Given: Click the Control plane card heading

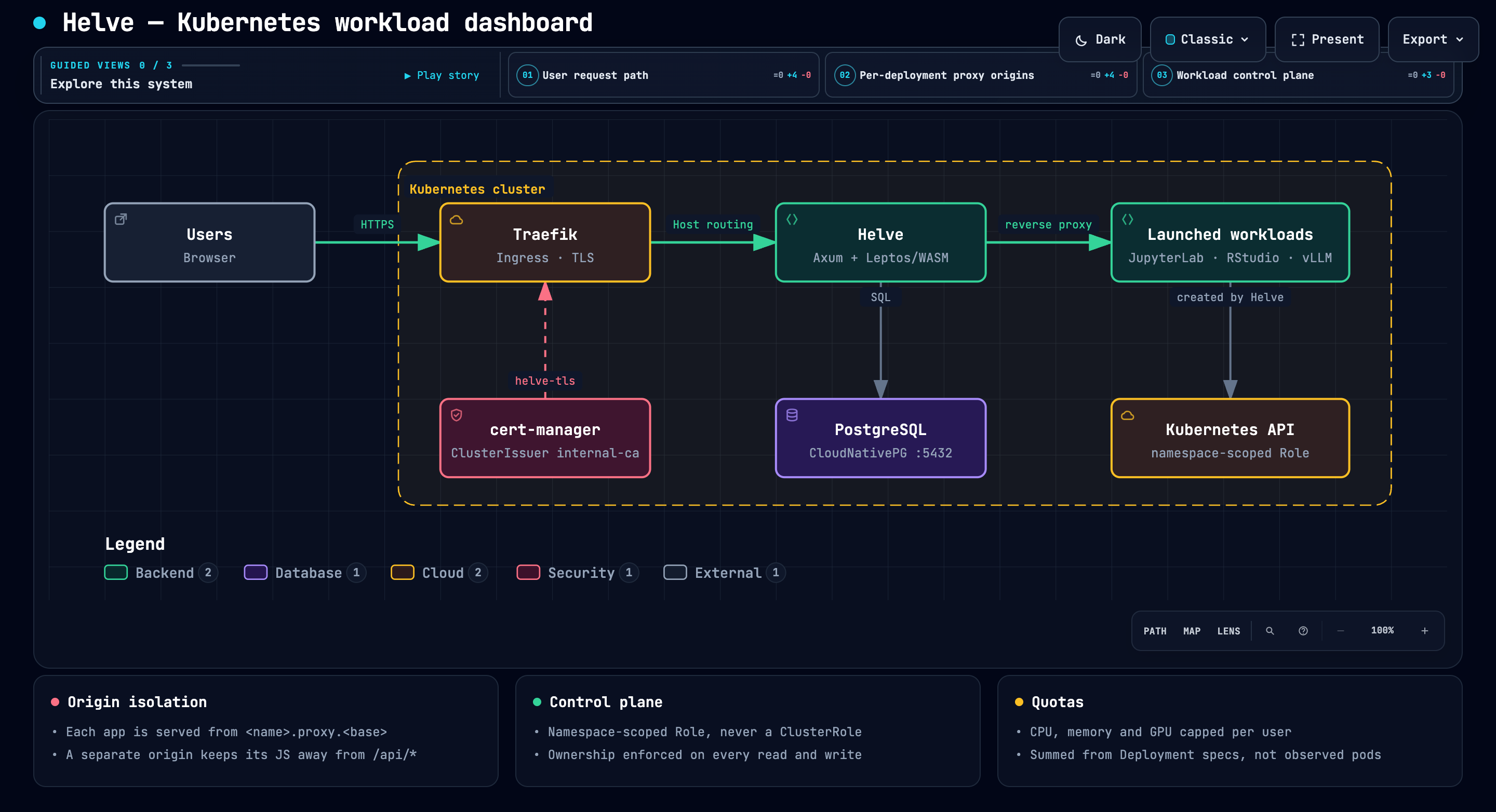Looking at the screenshot, I should 606,702.
